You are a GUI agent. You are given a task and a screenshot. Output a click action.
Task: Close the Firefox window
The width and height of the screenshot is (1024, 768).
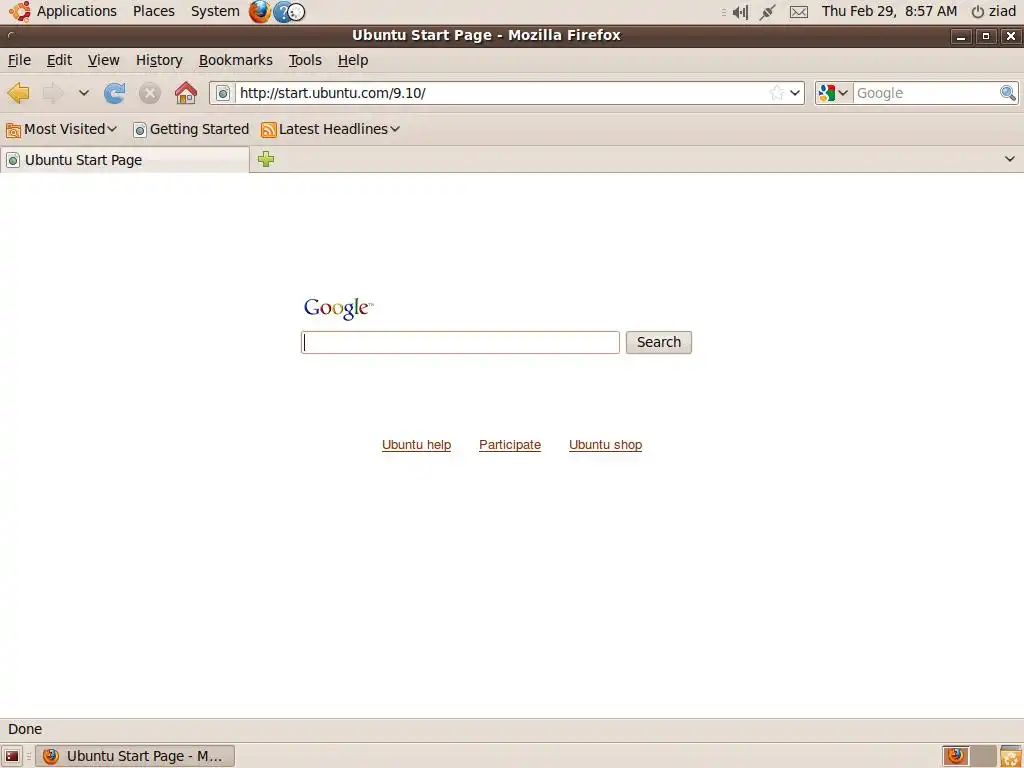click(1010, 36)
